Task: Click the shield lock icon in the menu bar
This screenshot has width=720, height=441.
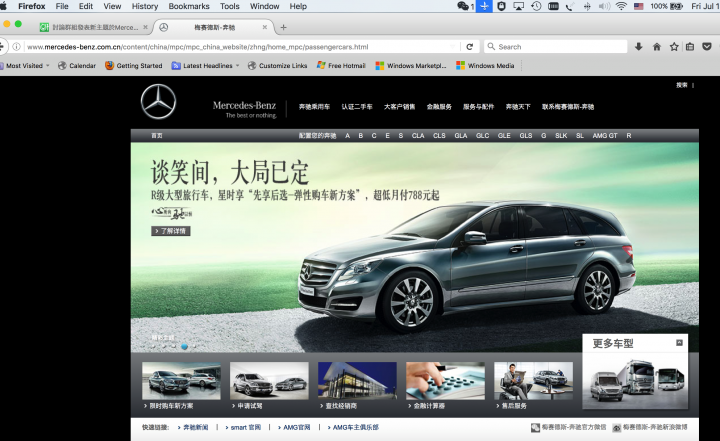Action: tap(501, 6)
